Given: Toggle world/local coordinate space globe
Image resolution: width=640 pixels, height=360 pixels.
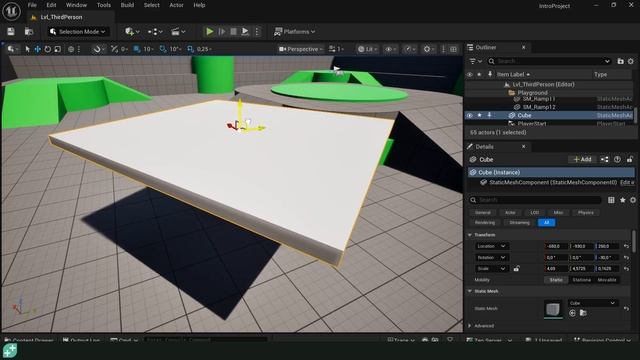Looking at the screenshot, I should click(71, 49).
